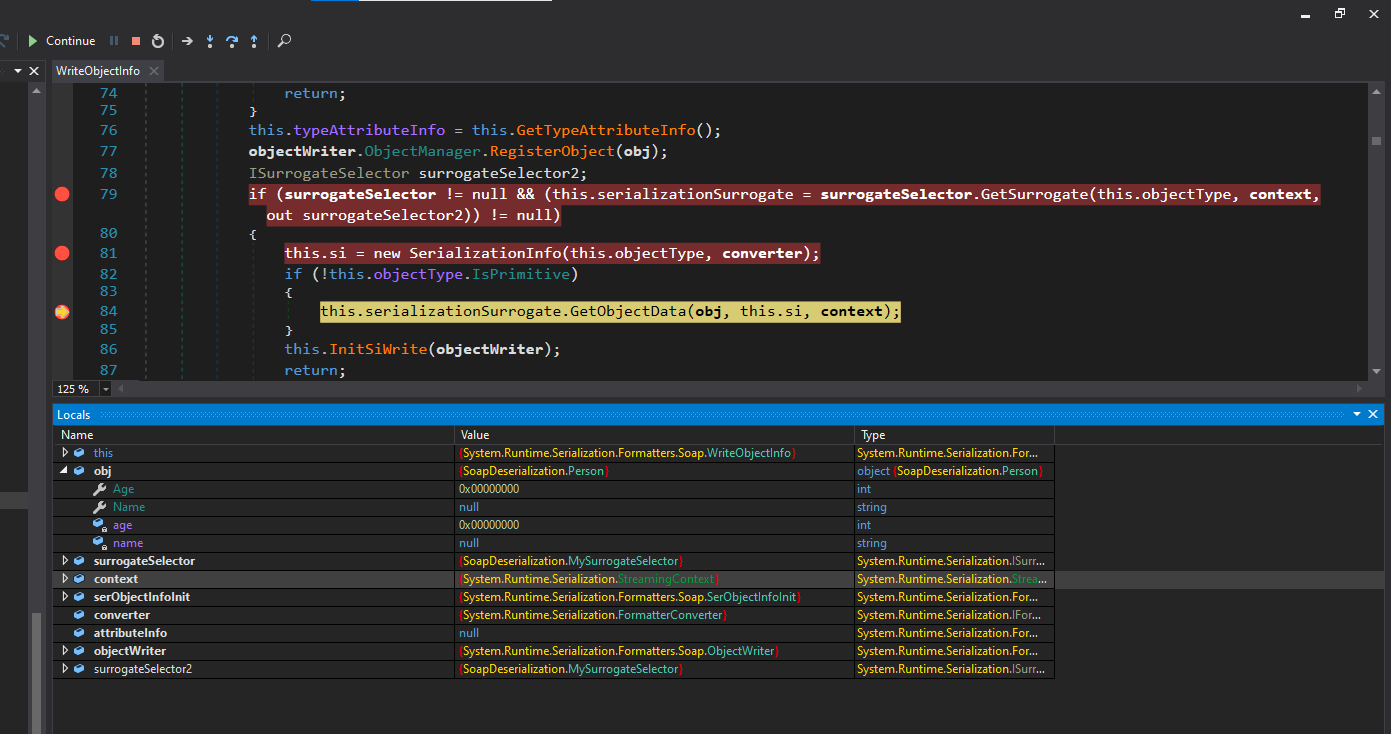
Task: Click the cube icon next to surrogateSelector
Action: 81,561
